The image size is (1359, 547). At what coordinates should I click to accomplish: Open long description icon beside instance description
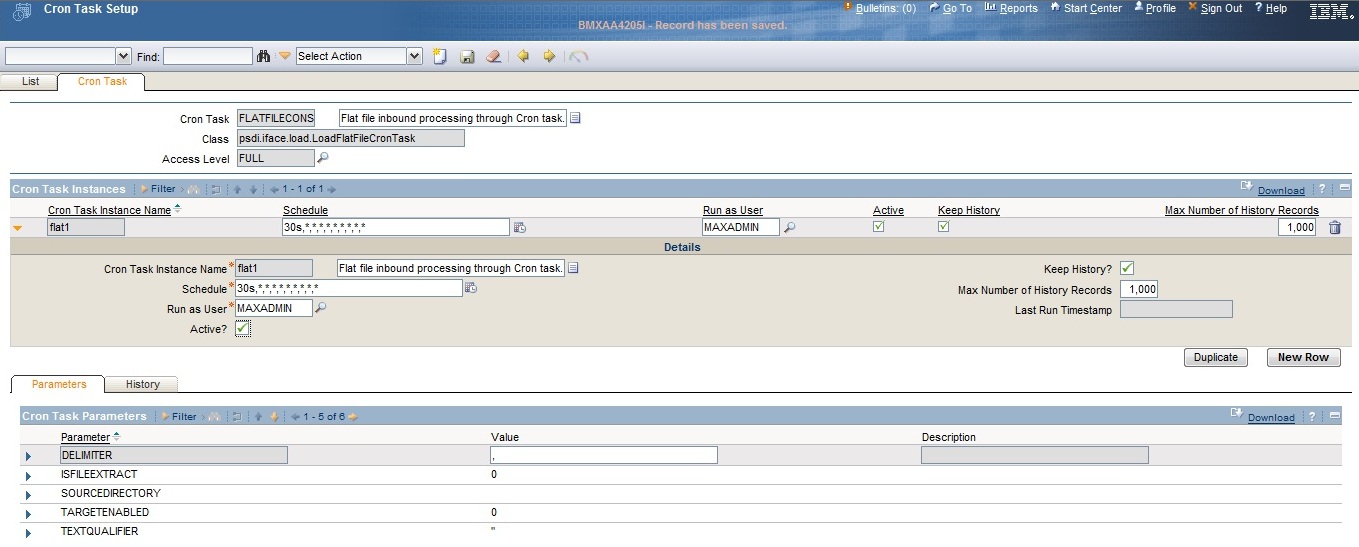(x=574, y=268)
